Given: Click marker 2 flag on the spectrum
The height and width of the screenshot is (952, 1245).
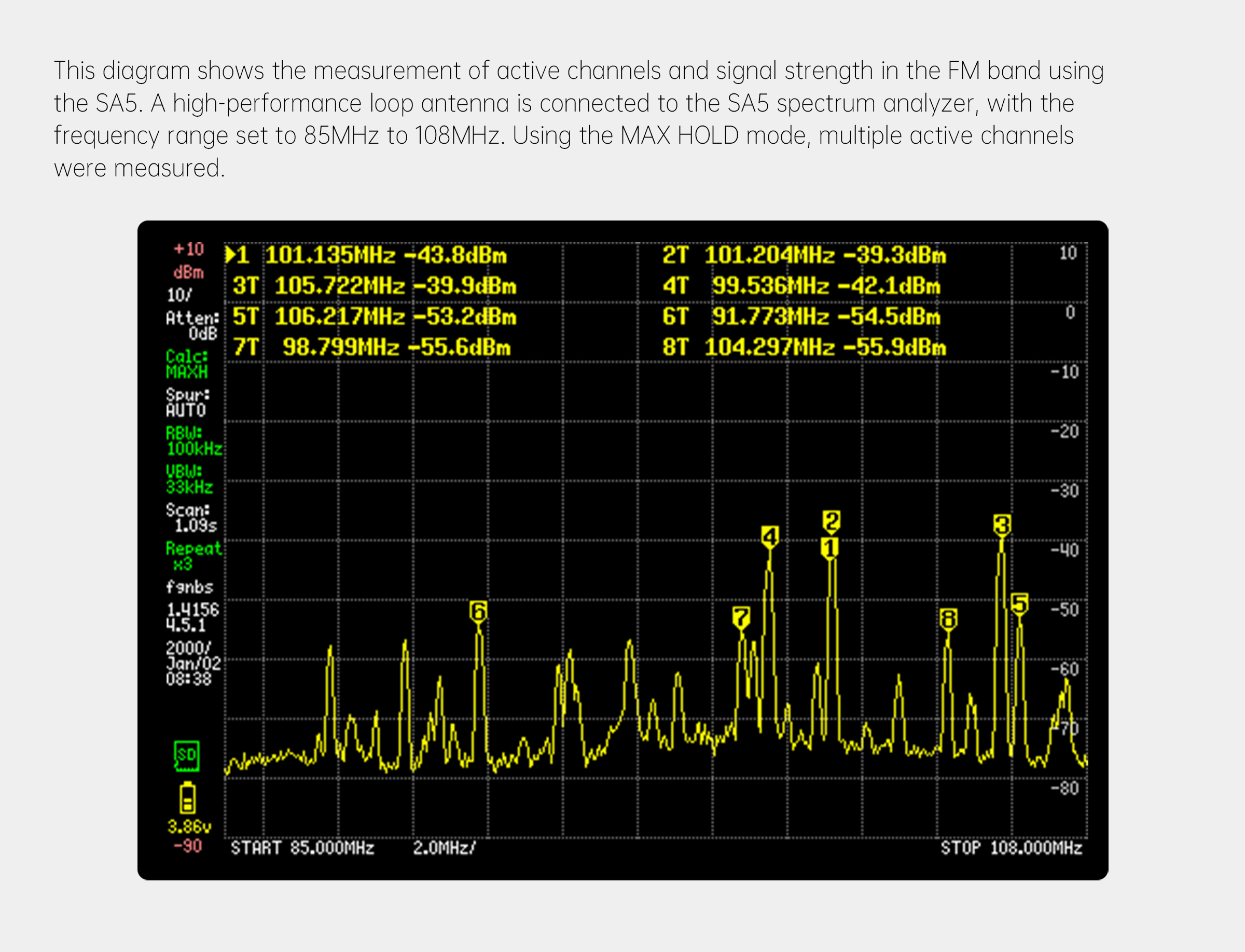Looking at the screenshot, I should tap(832, 521).
